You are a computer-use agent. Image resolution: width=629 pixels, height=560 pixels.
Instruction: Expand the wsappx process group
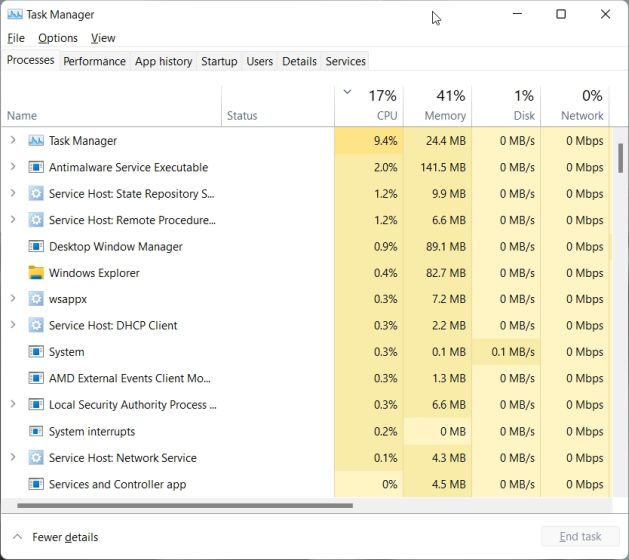(13, 298)
